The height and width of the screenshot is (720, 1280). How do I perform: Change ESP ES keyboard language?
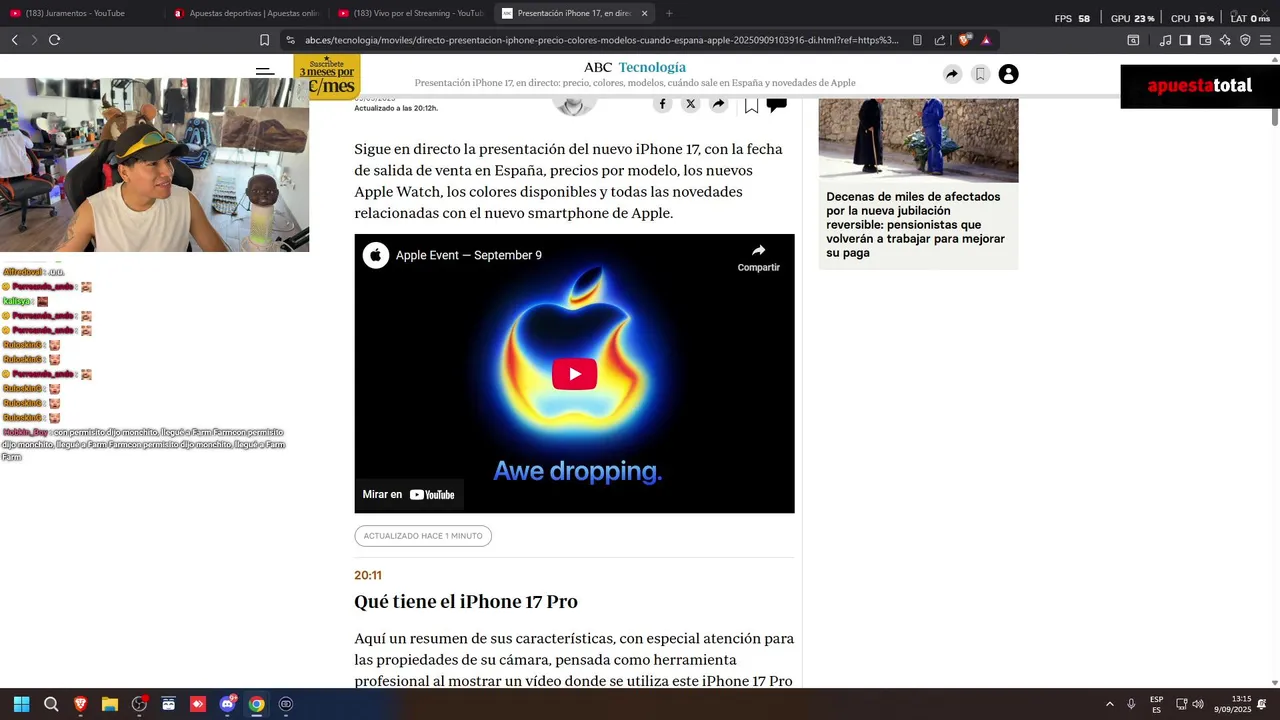tap(1157, 704)
